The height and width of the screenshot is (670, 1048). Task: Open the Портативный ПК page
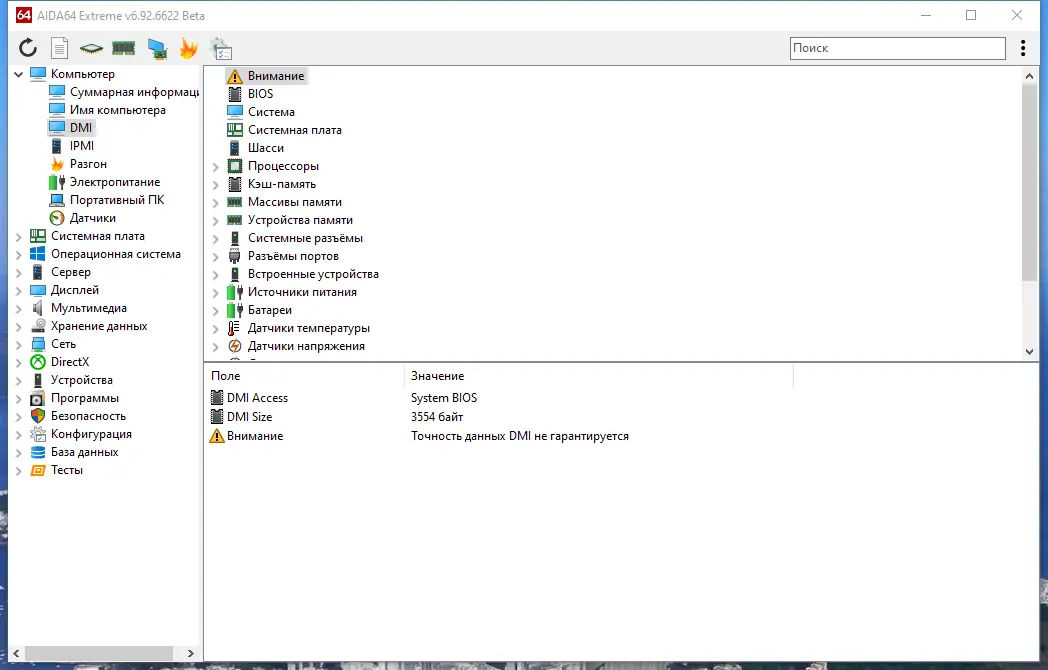tap(117, 200)
